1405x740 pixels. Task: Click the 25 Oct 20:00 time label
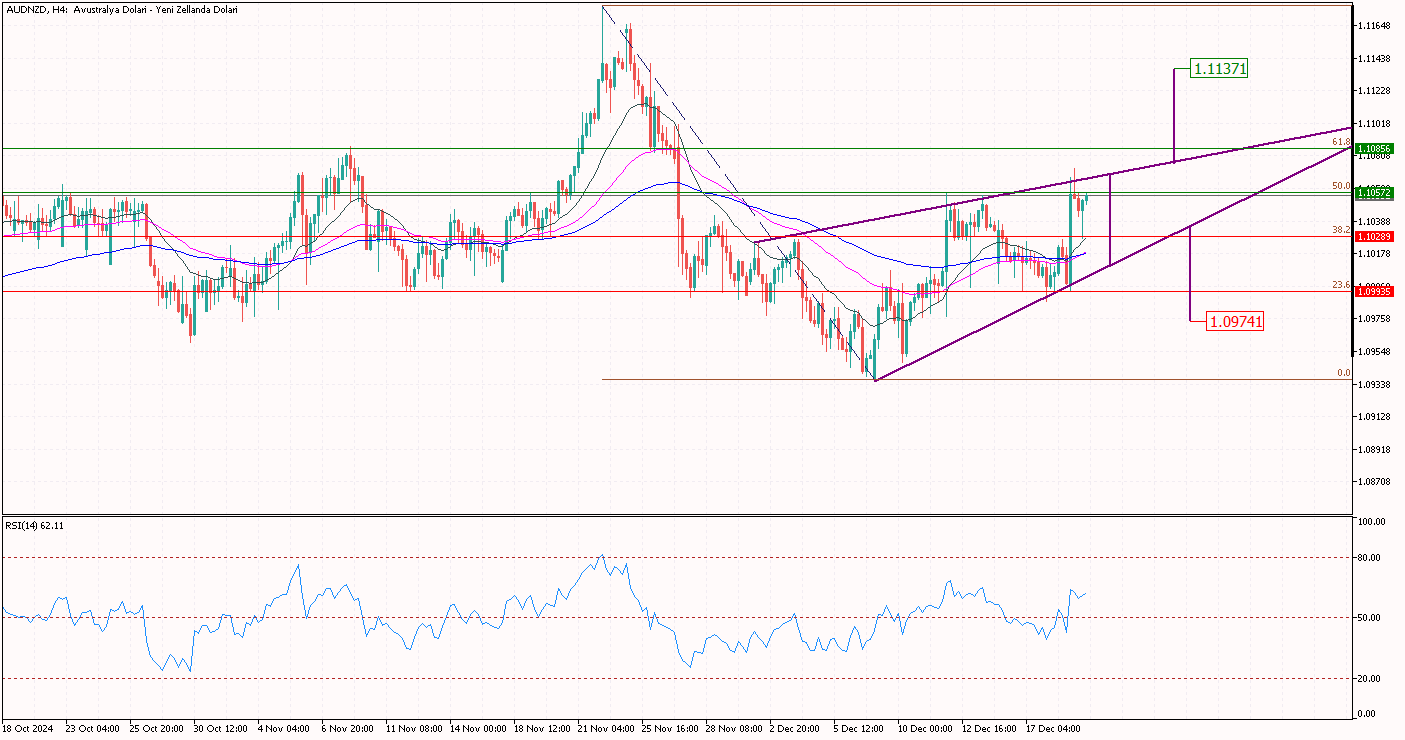pyautogui.click(x=157, y=729)
